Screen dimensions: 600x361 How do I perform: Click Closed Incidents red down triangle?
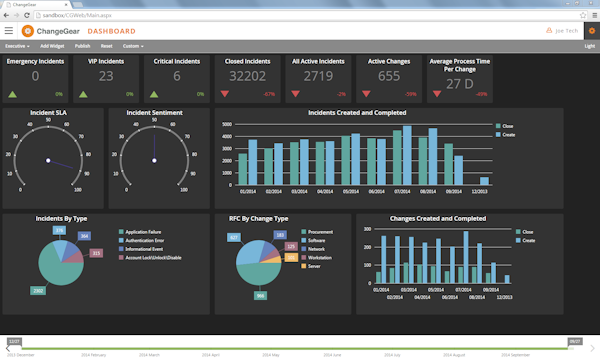point(225,94)
